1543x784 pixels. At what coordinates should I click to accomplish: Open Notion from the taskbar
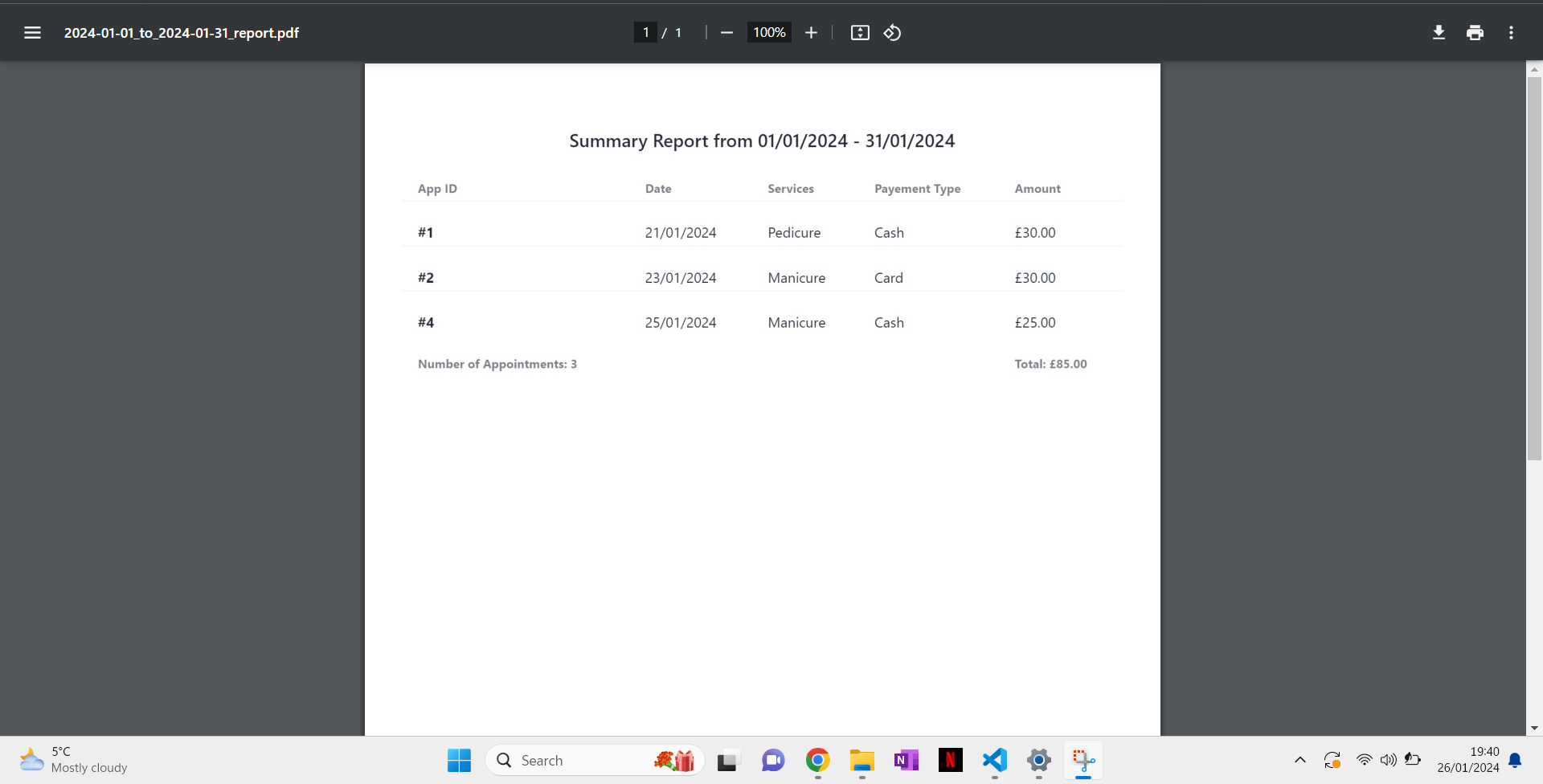pos(906,760)
